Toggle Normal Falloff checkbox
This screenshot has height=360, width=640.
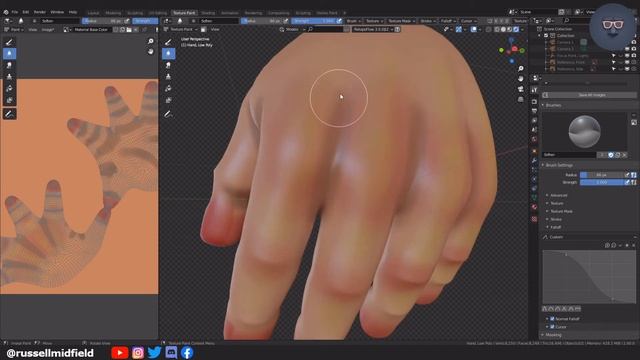pos(552,319)
